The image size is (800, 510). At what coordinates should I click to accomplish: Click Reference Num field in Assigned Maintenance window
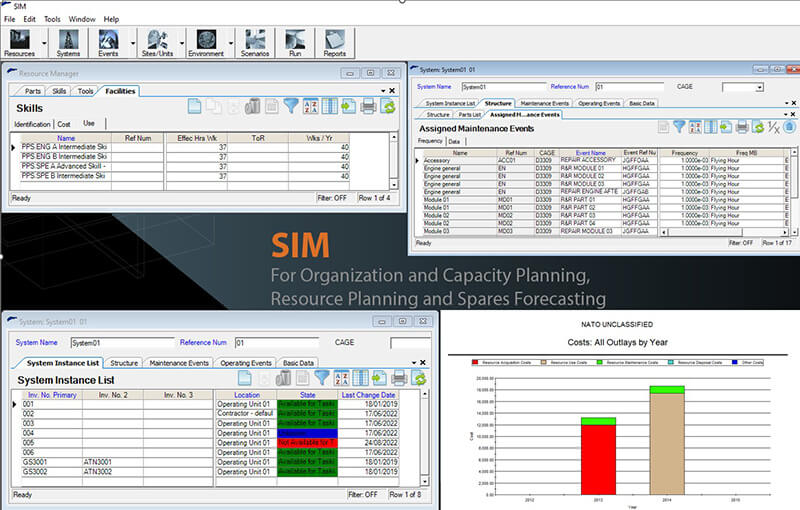click(630, 87)
